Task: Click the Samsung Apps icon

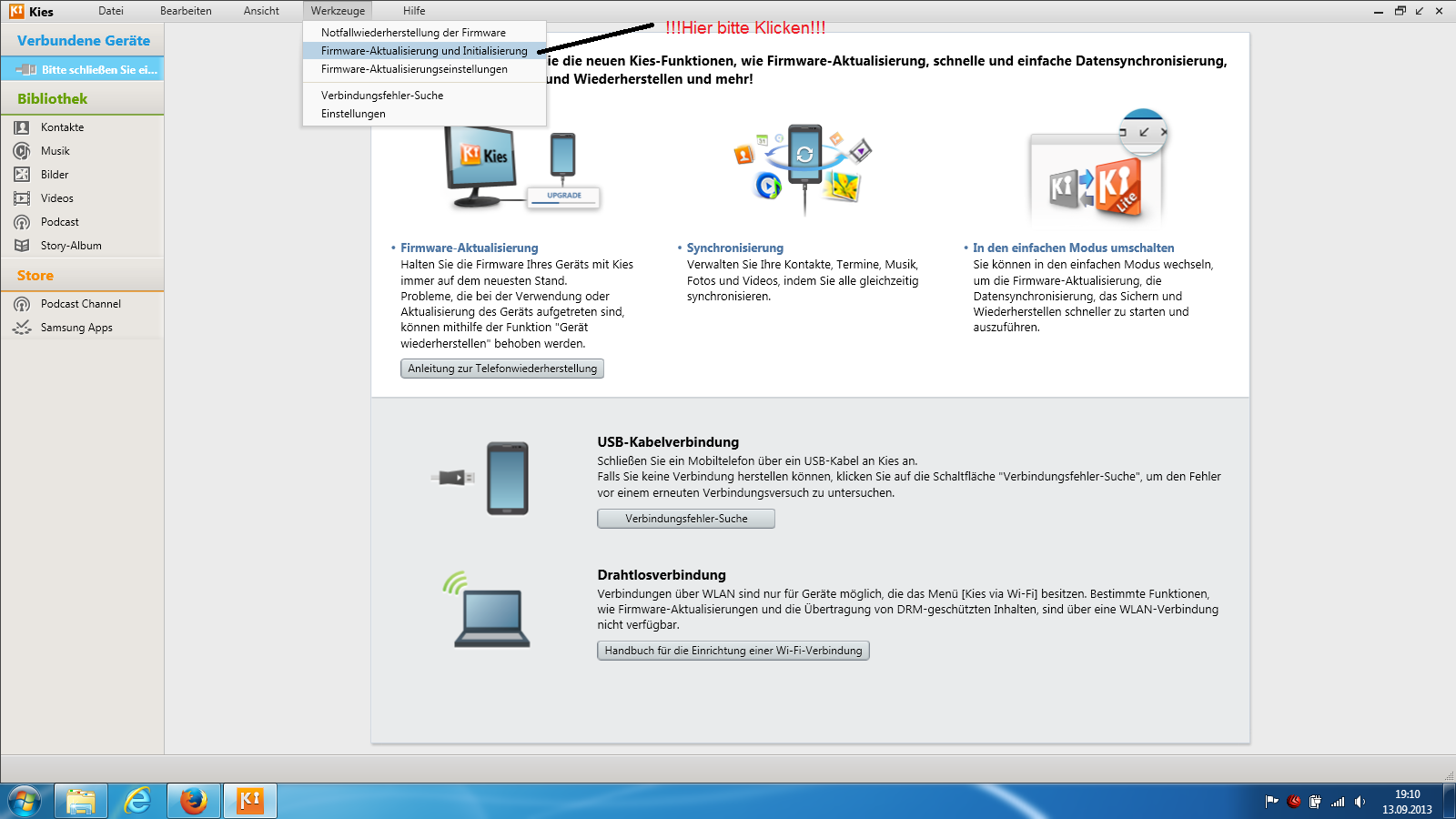Action: click(22, 328)
